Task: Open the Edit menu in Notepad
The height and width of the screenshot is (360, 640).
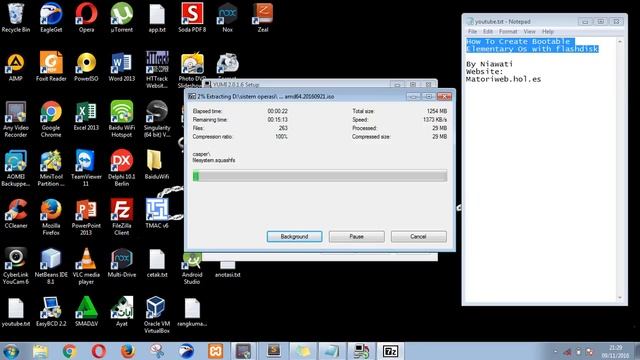Action: click(488, 31)
